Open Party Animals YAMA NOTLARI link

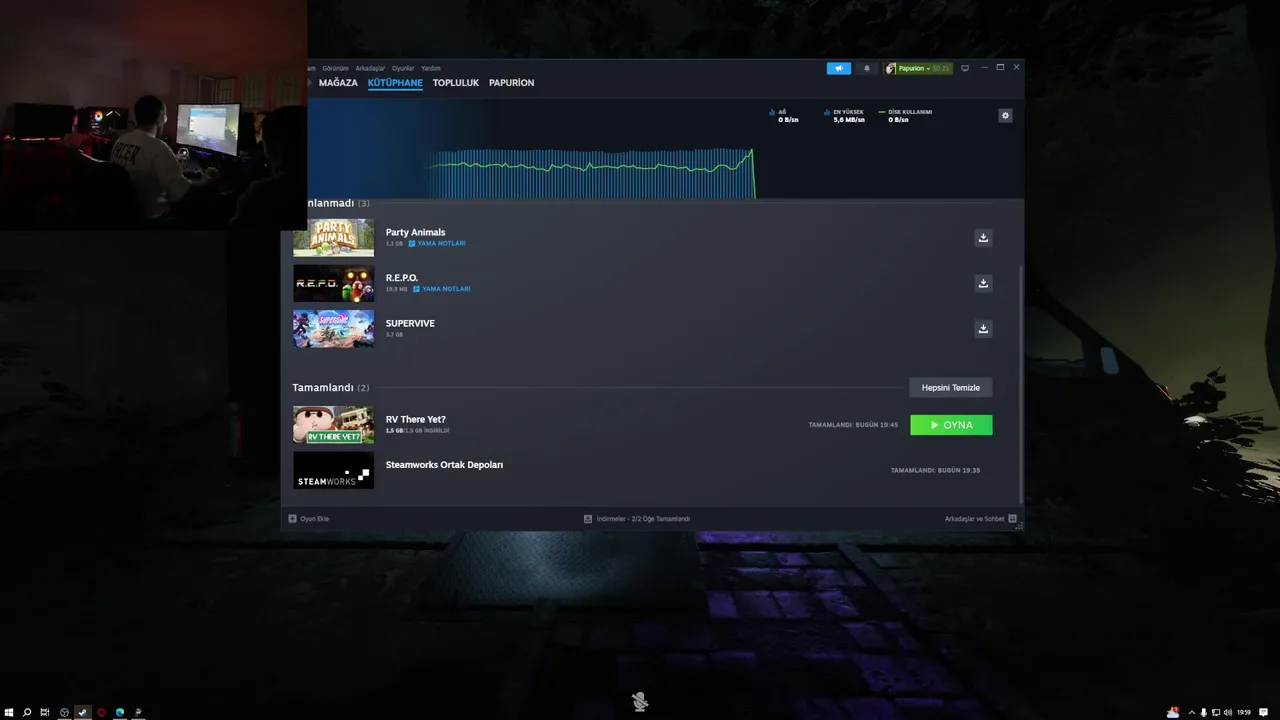point(441,243)
